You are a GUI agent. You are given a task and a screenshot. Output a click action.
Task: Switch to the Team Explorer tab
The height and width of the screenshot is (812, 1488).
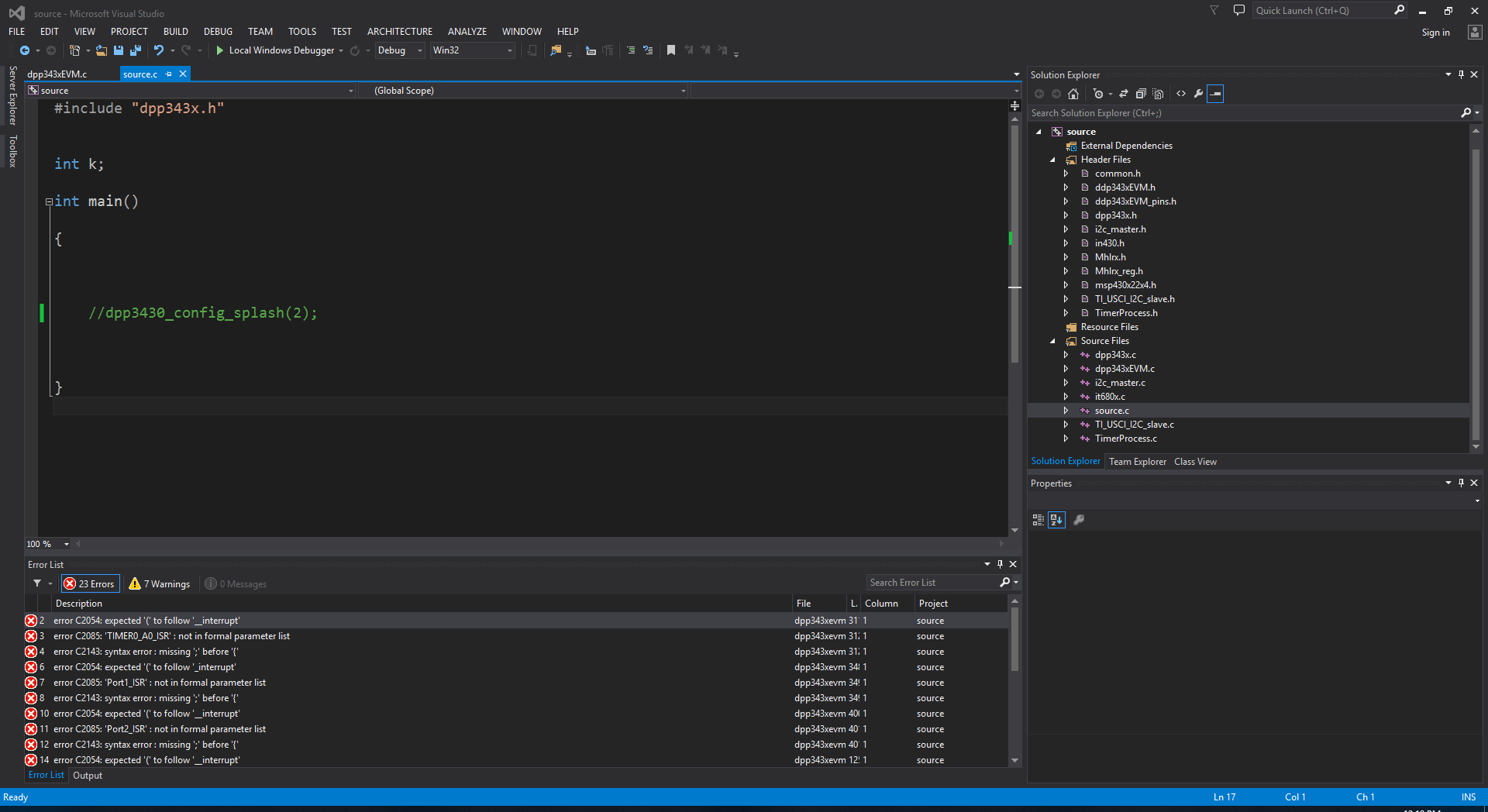[1137, 462]
